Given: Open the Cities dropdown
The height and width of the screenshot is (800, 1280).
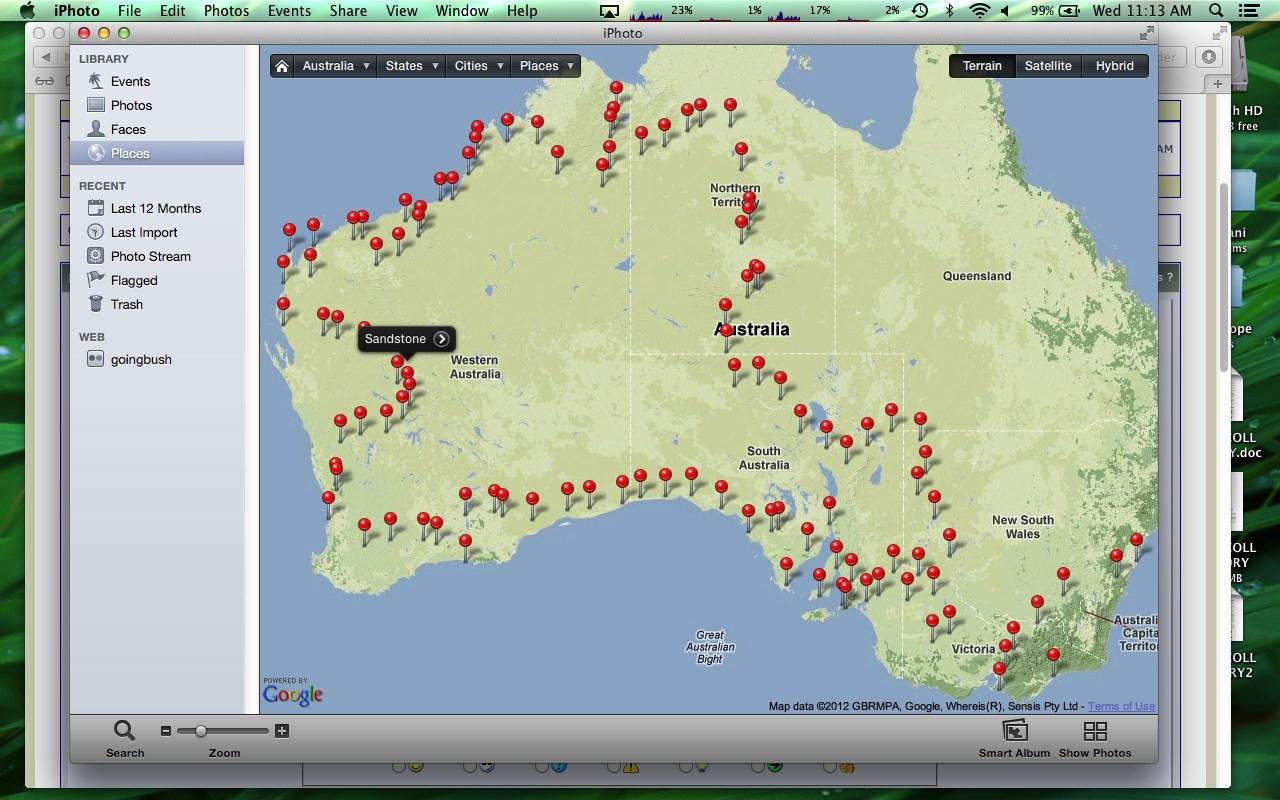Looking at the screenshot, I should (478, 66).
